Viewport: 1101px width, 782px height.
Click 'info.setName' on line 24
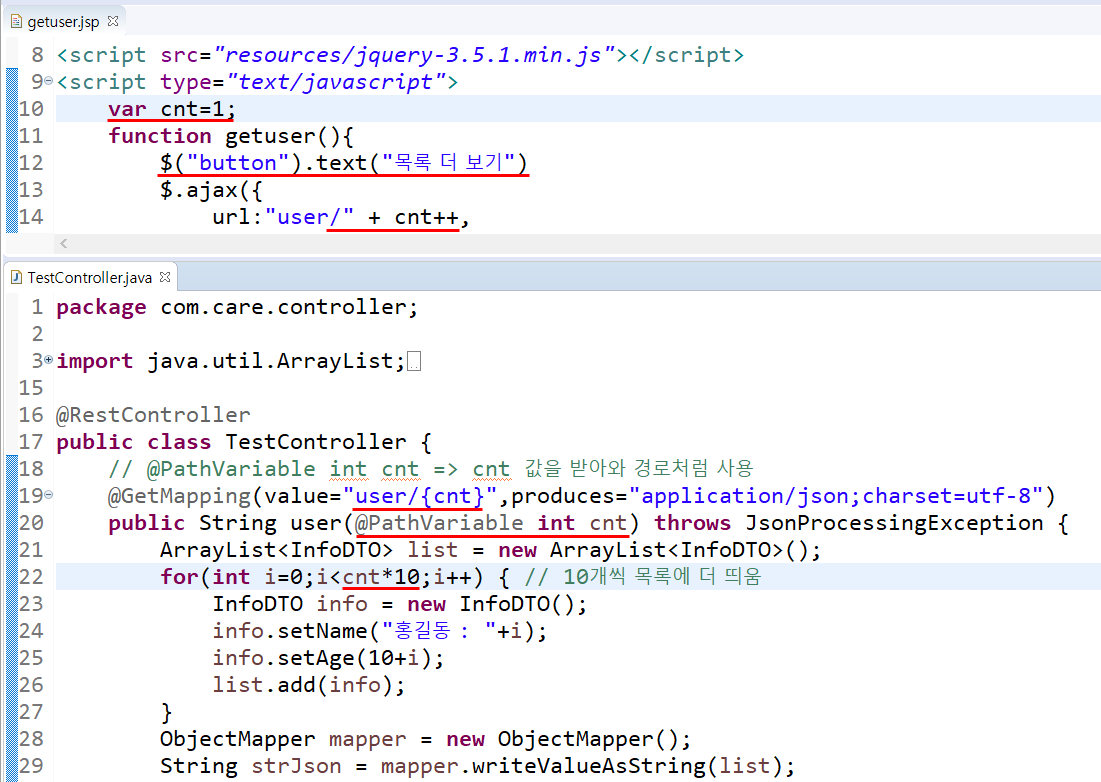coord(289,631)
